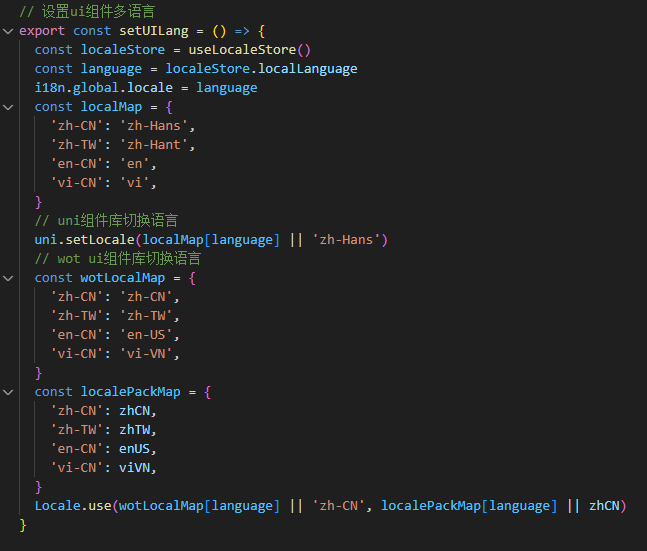Image resolution: width=647 pixels, height=551 pixels.
Task: Collapse the wotLocalMap object fold chevron
Action: point(8,278)
